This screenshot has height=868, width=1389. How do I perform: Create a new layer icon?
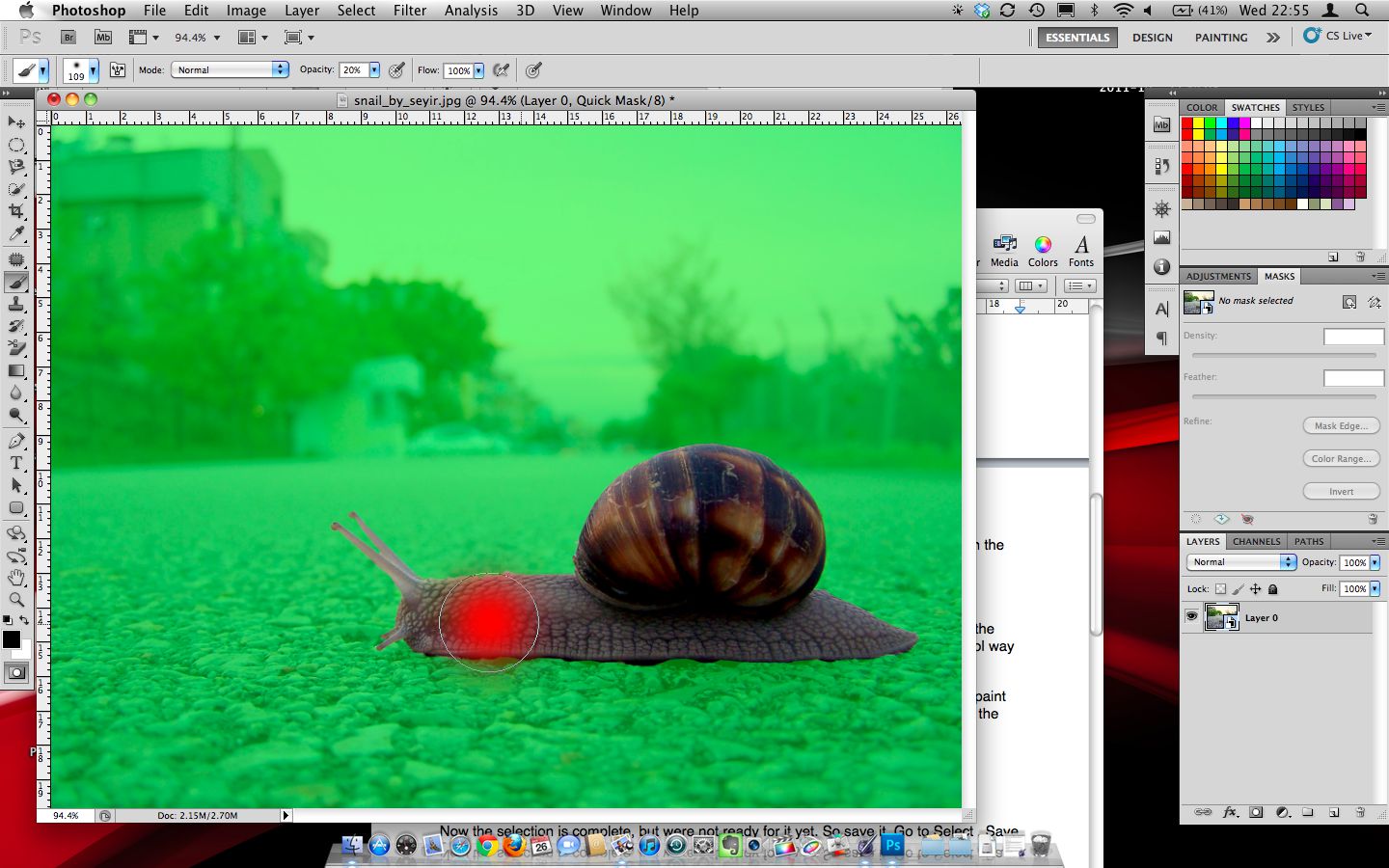pos(1334,812)
